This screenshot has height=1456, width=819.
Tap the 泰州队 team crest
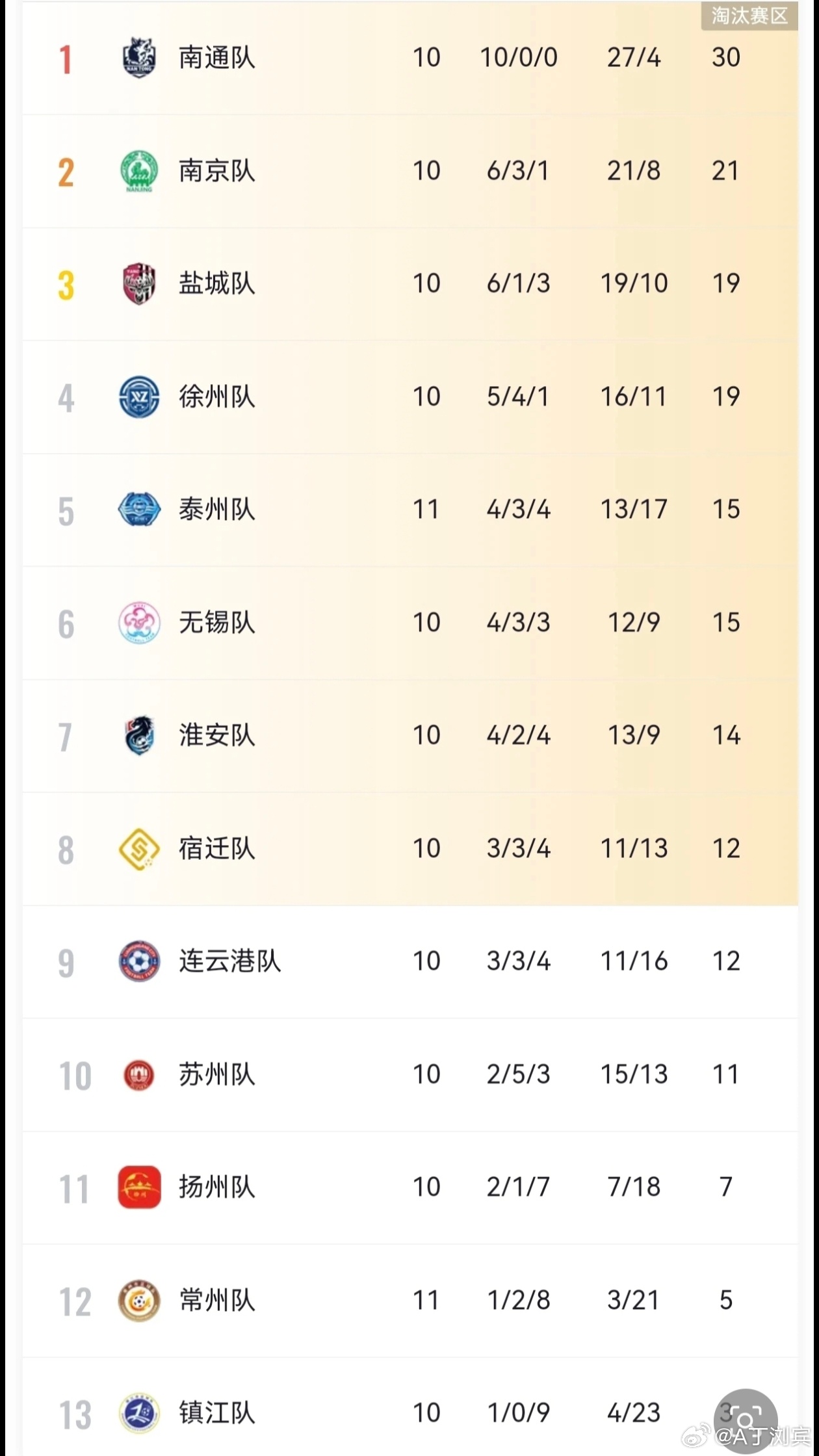(139, 510)
